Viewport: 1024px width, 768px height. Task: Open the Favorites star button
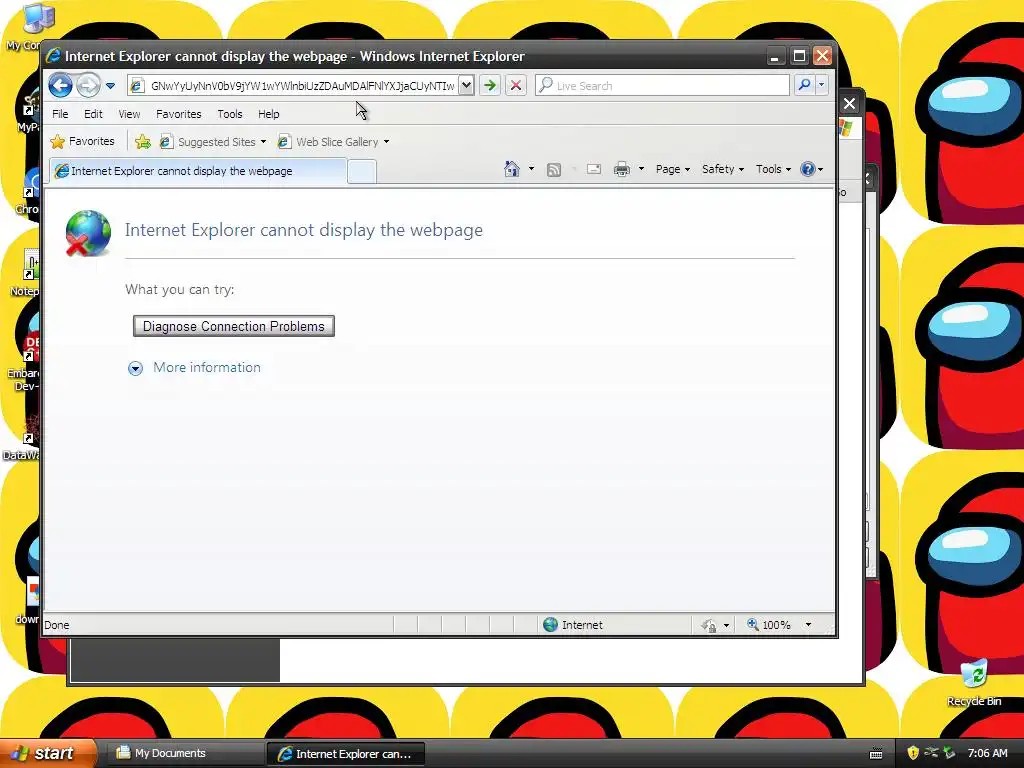(x=83, y=141)
